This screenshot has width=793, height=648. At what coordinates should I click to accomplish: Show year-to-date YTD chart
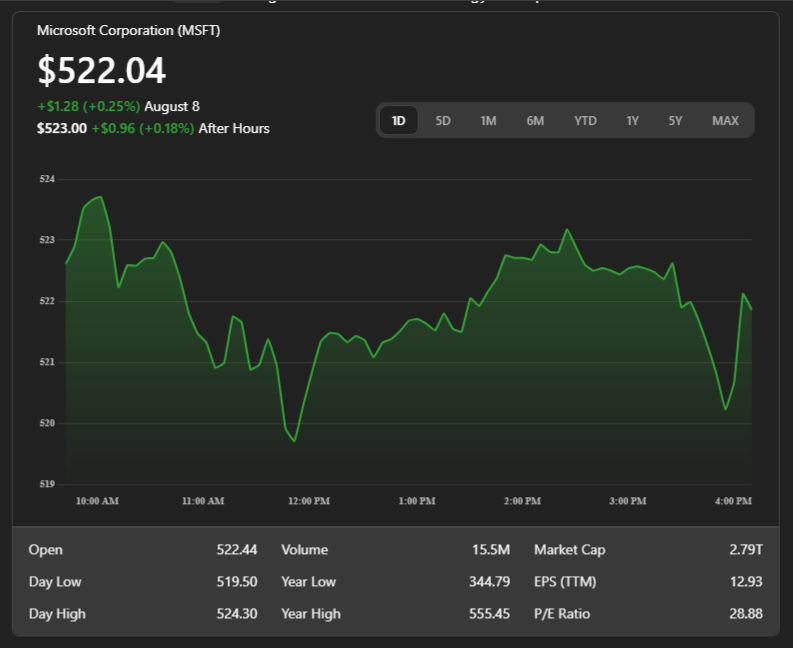click(x=585, y=121)
